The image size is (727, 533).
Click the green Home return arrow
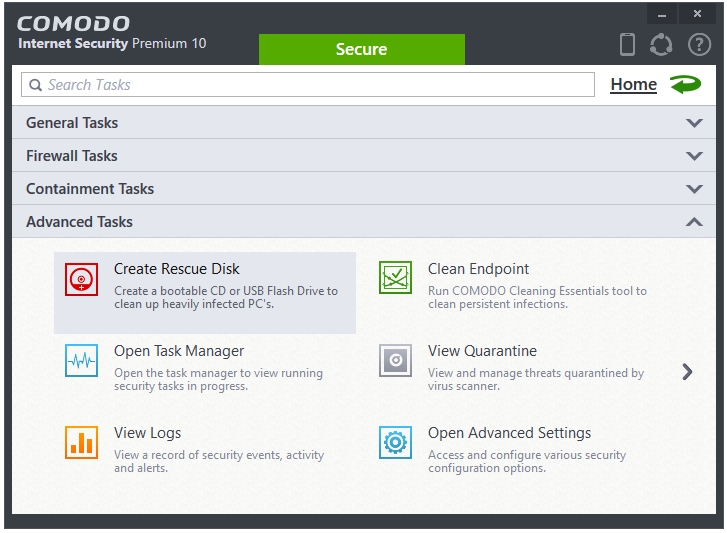[x=686, y=84]
